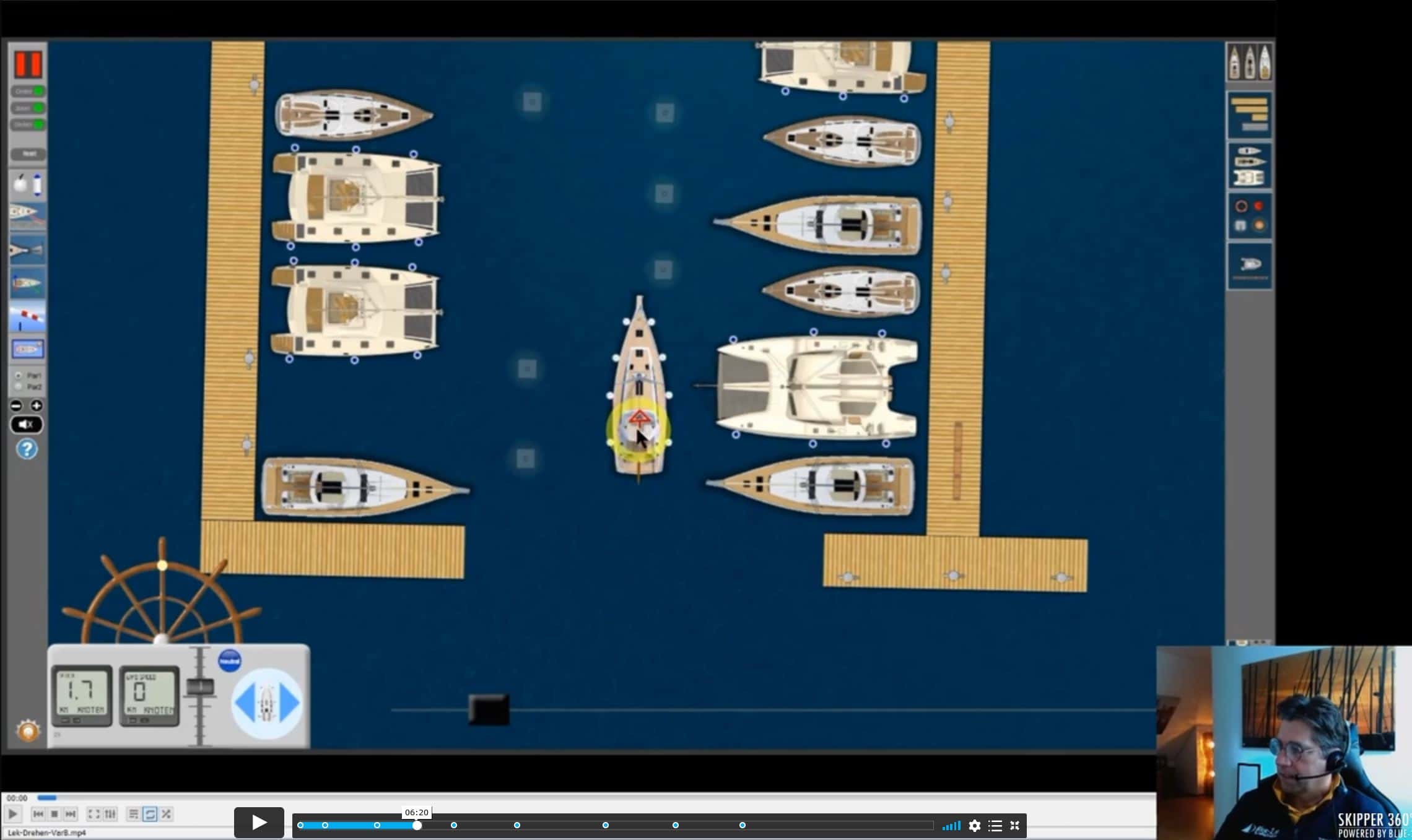Screen dimensions: 1412x840
Task: Open the boat selection panel icon
Action: click(x=1249, y=62)
